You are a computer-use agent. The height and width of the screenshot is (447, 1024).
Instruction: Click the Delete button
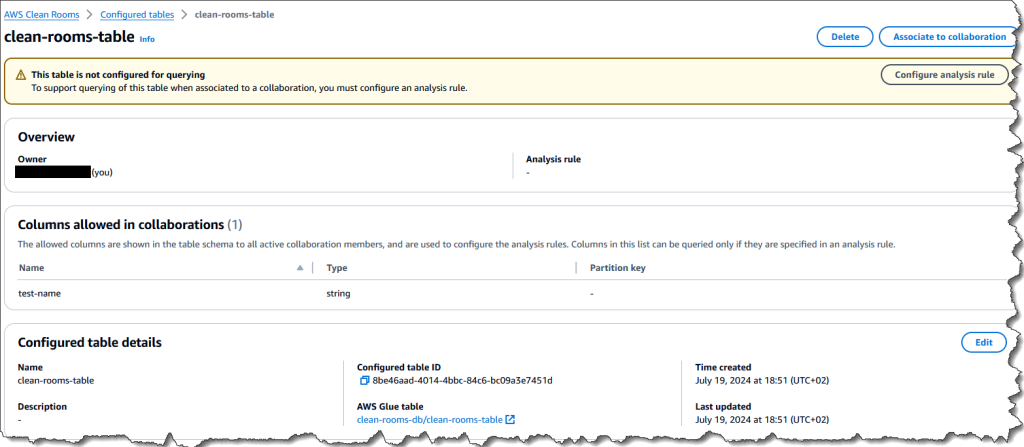845,37
